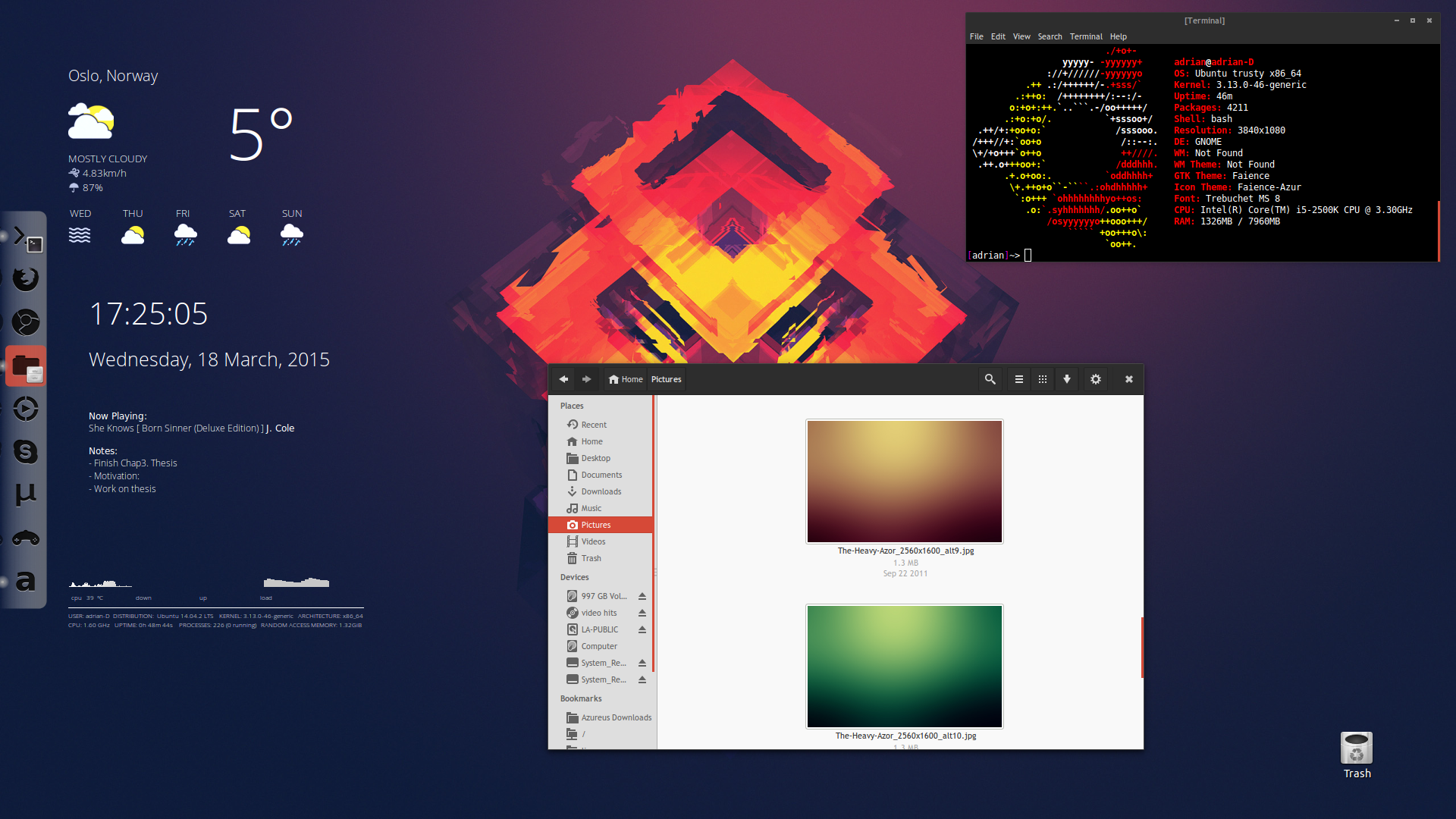Switch to grid view in file manager

(x=1043, y=379)
